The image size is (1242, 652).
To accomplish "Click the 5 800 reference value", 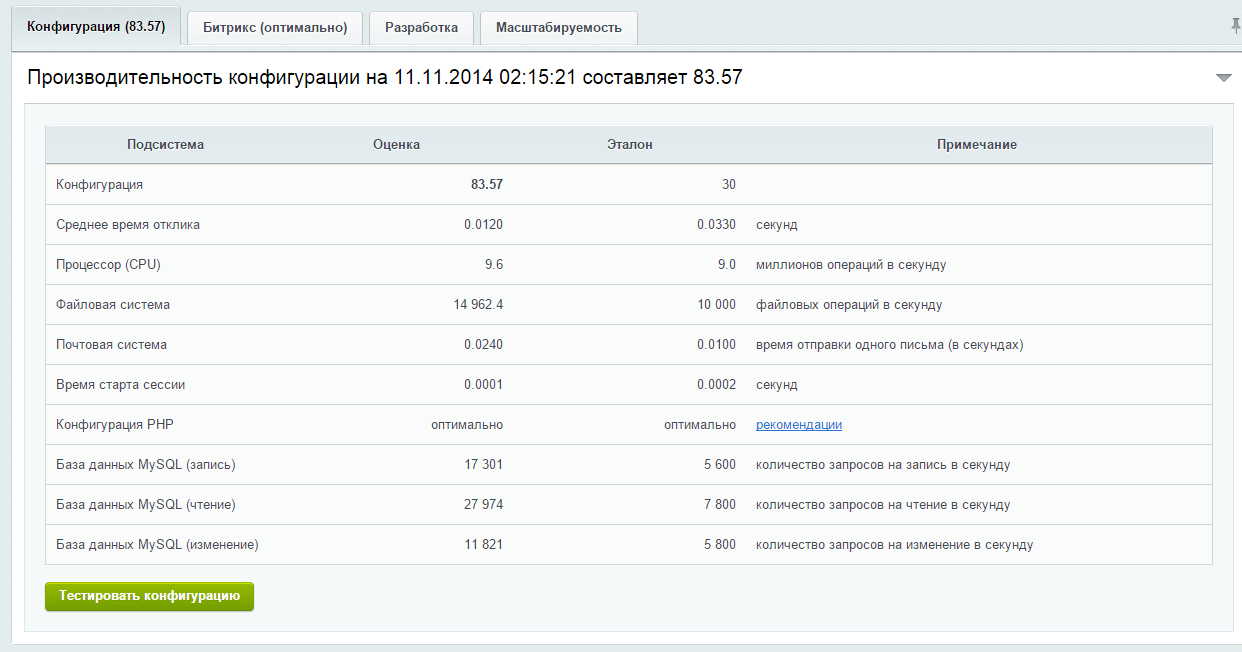I will (720, 545).
